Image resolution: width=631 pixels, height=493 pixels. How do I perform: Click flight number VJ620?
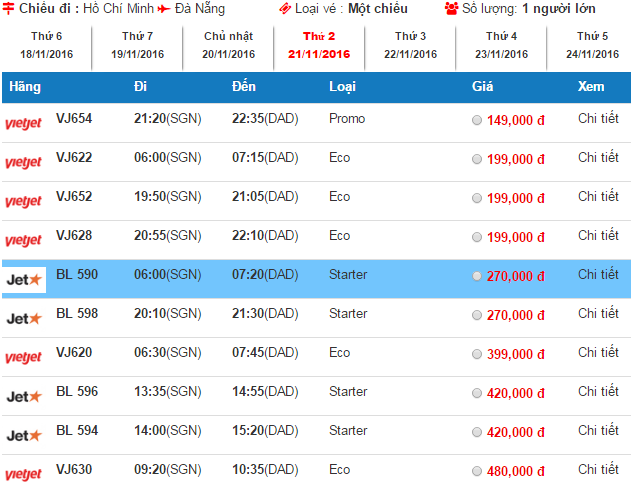click(74, 353)
